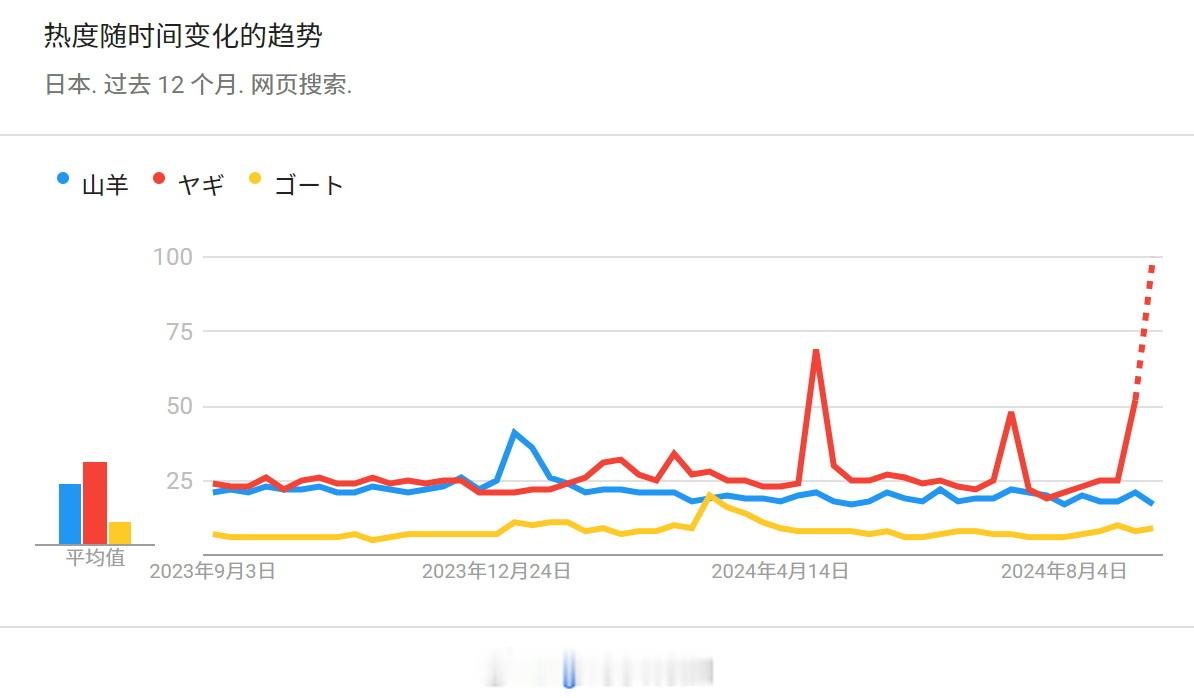
Task: Click the 2024年8月4日 axis date label
Action: point(1063,572)
